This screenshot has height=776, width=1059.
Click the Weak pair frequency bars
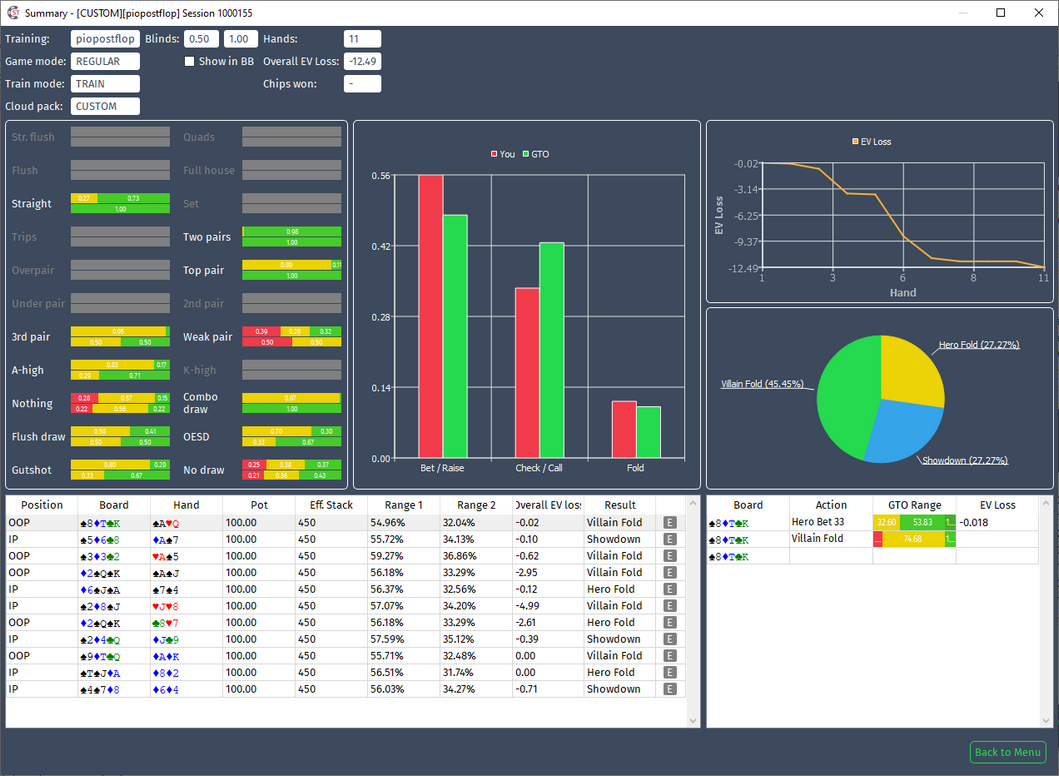pyautogui.click(x=292, y=336)
